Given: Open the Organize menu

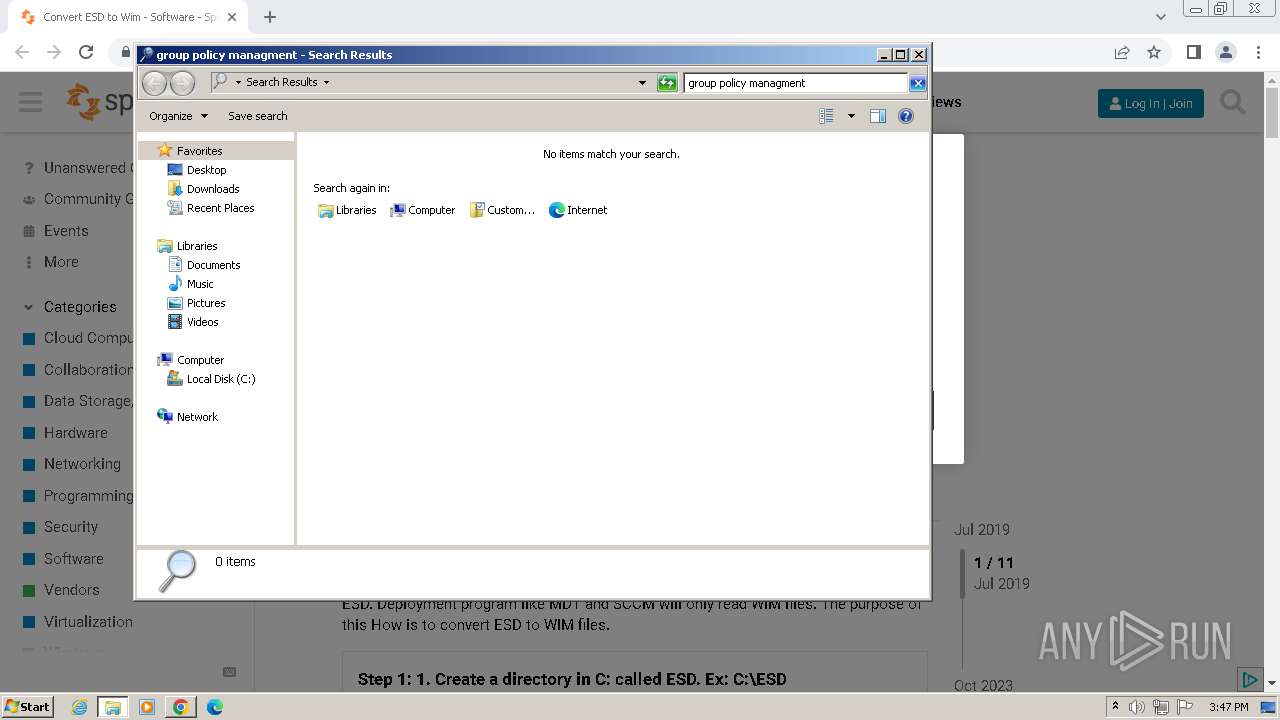Looking at the screenshot, I should pos(178,116).
